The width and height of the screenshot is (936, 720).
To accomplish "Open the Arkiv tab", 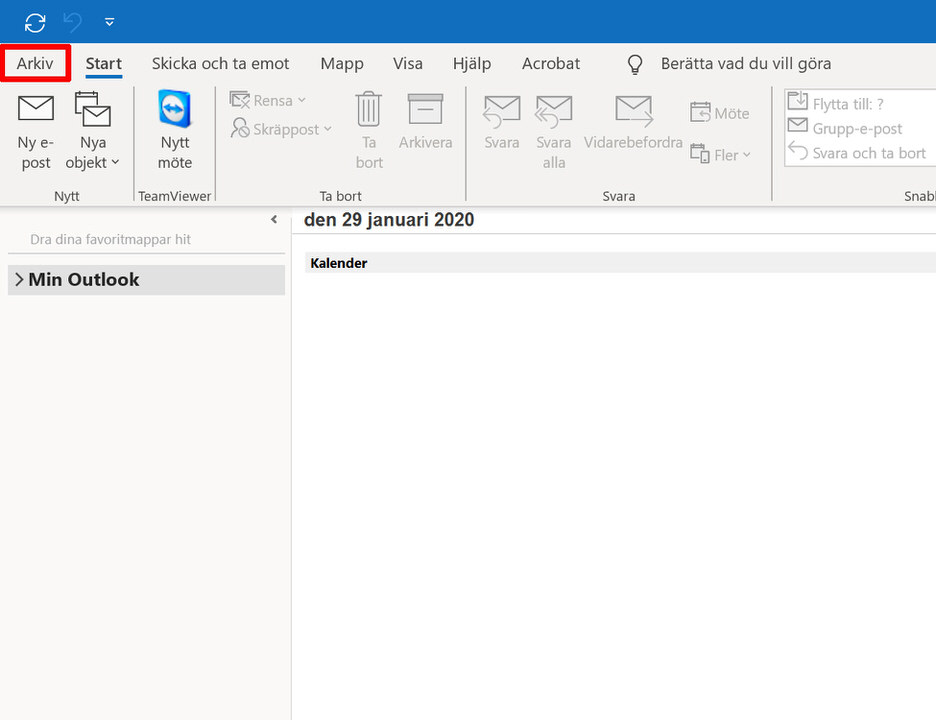I will (x=35, y=63).
